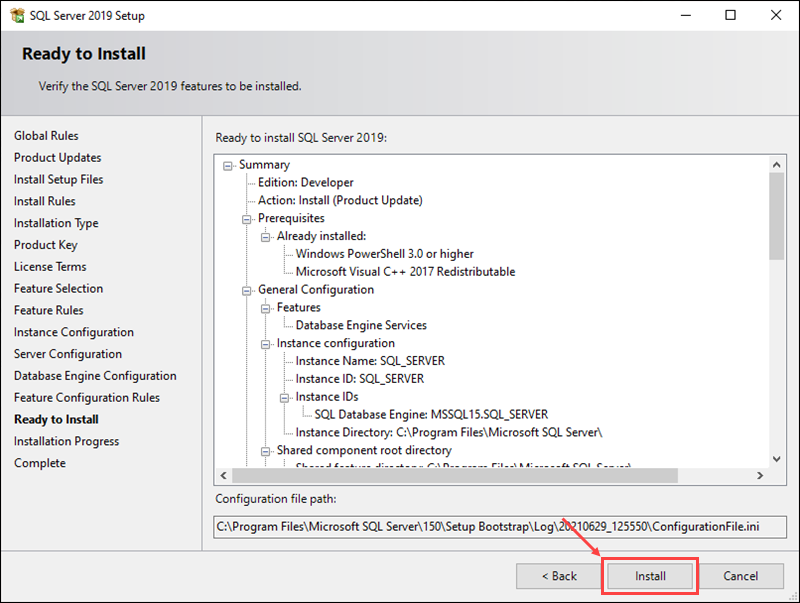Collapse the Features node

click(265, 309)
